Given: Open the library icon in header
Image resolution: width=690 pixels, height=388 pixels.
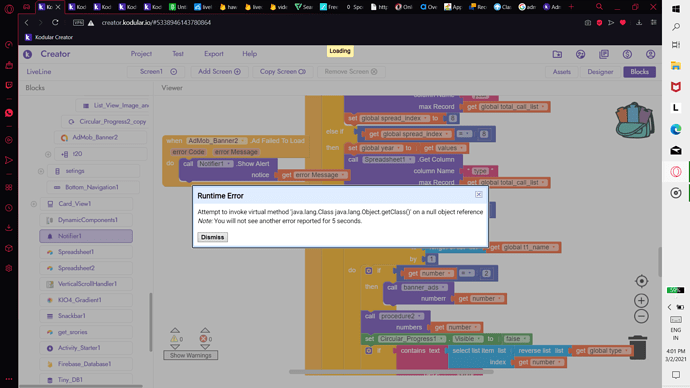Looking at the screenshot, I should 604,54.
